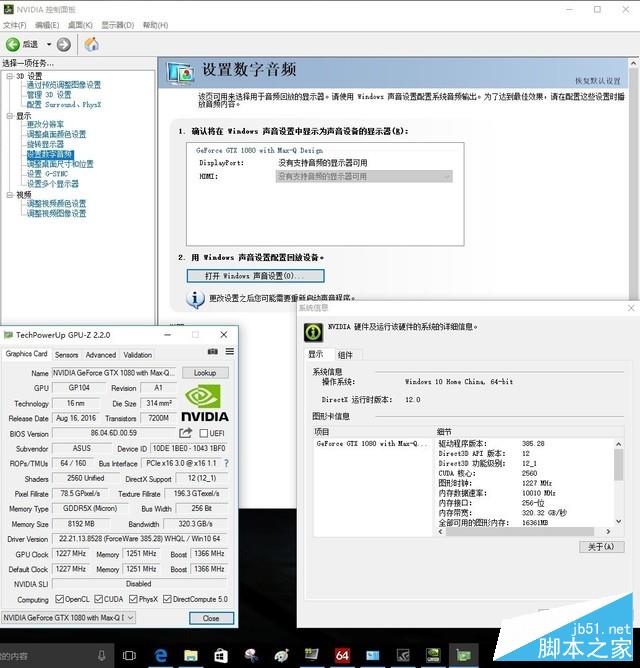Open the GPU-Z hamburger menu icon
Viewport: 640px width, 668px height.
[230, 351]
